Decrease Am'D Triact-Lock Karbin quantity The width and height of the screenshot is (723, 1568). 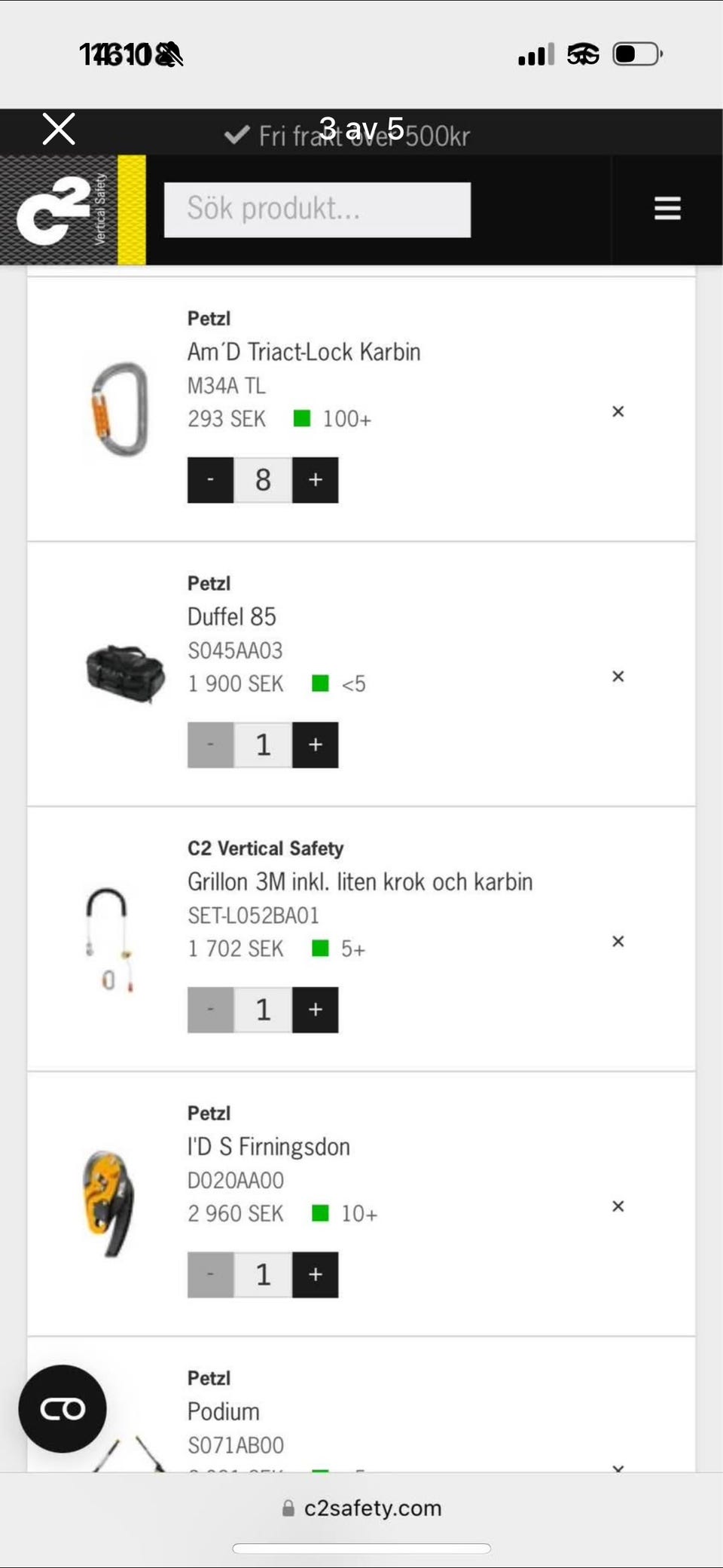(x=210, y=480)
